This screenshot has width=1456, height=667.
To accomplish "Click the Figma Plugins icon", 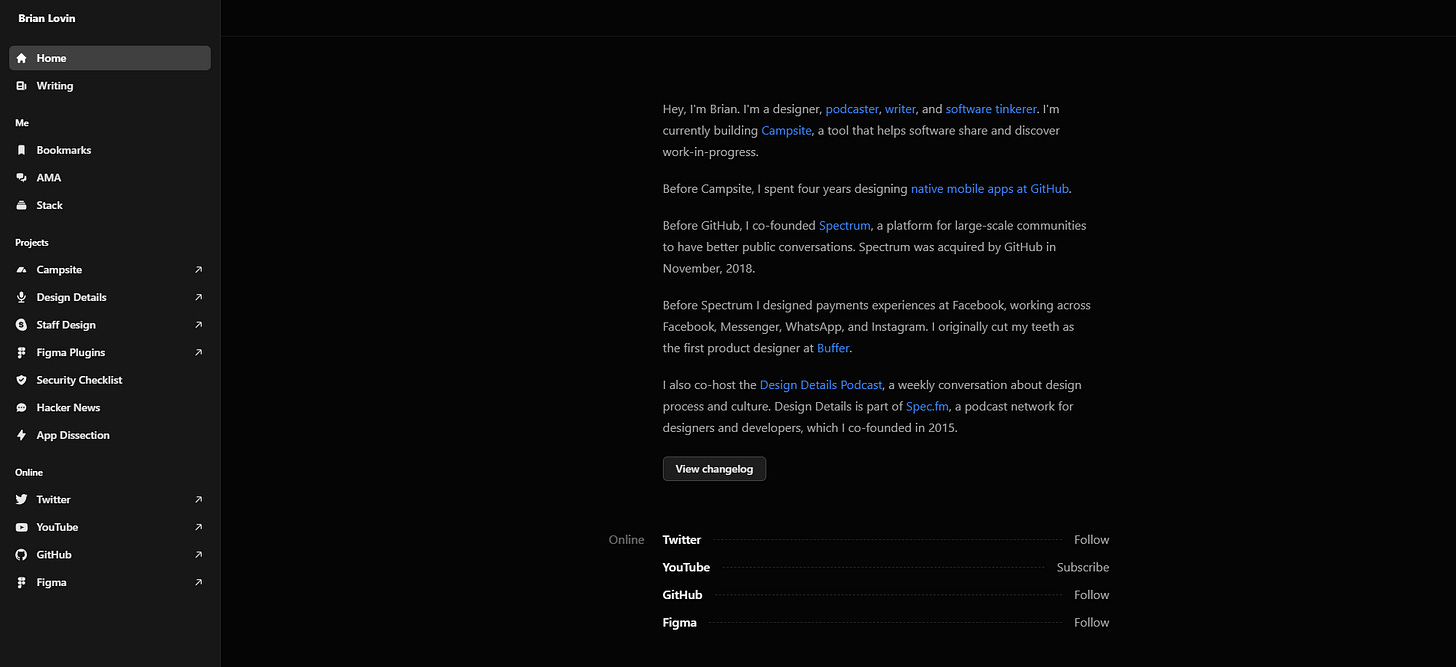I will [21, 352].
